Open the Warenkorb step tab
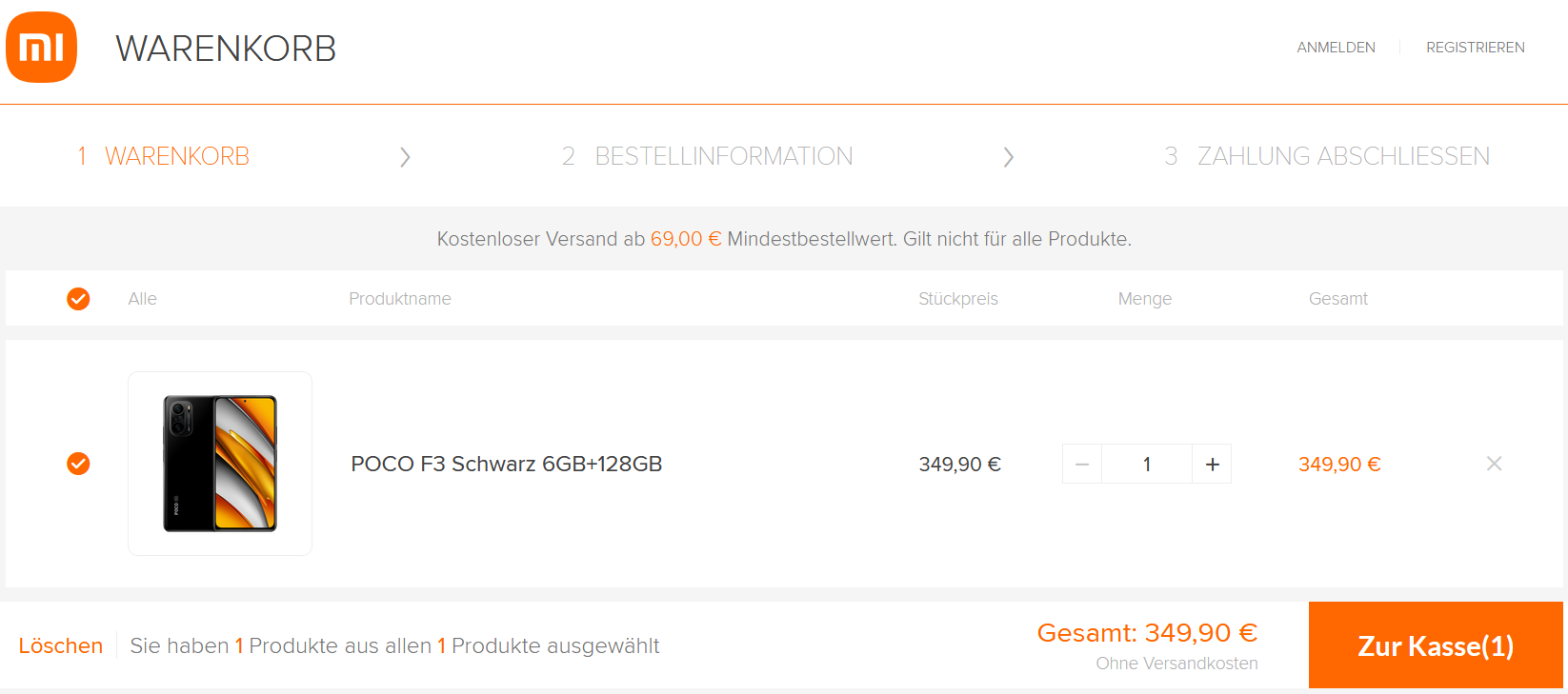 [x=163, y=156]
